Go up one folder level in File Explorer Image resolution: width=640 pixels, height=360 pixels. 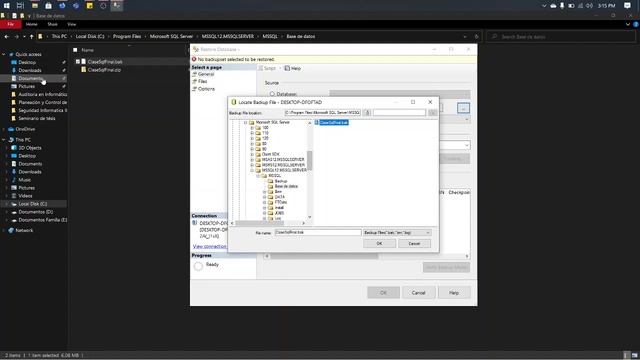31,37
